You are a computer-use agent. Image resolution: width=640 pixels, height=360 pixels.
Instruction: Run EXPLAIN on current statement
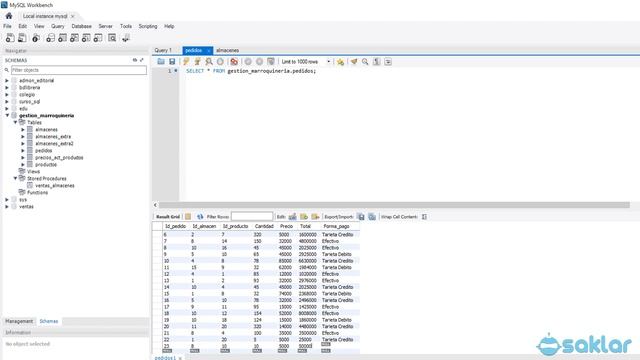pyautogui.click(x=209, y=62)
